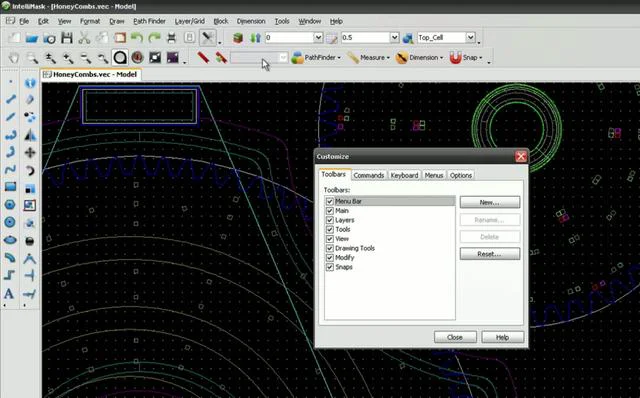Uncheck the Main toolbar checkbox
This screenshot has width=640, height=398.
330,211
